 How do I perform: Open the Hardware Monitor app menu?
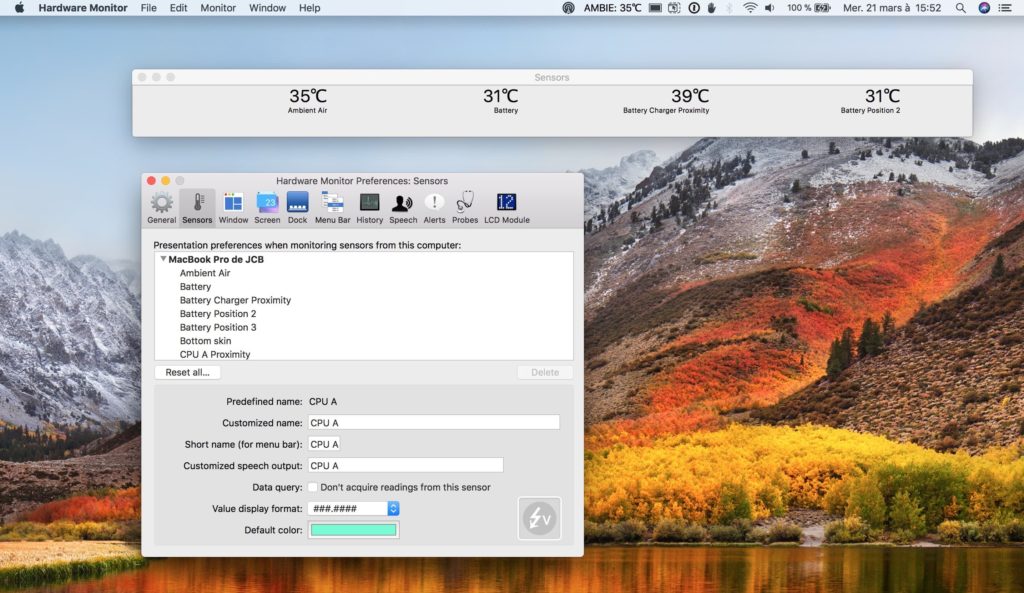[x=83, y=8]
